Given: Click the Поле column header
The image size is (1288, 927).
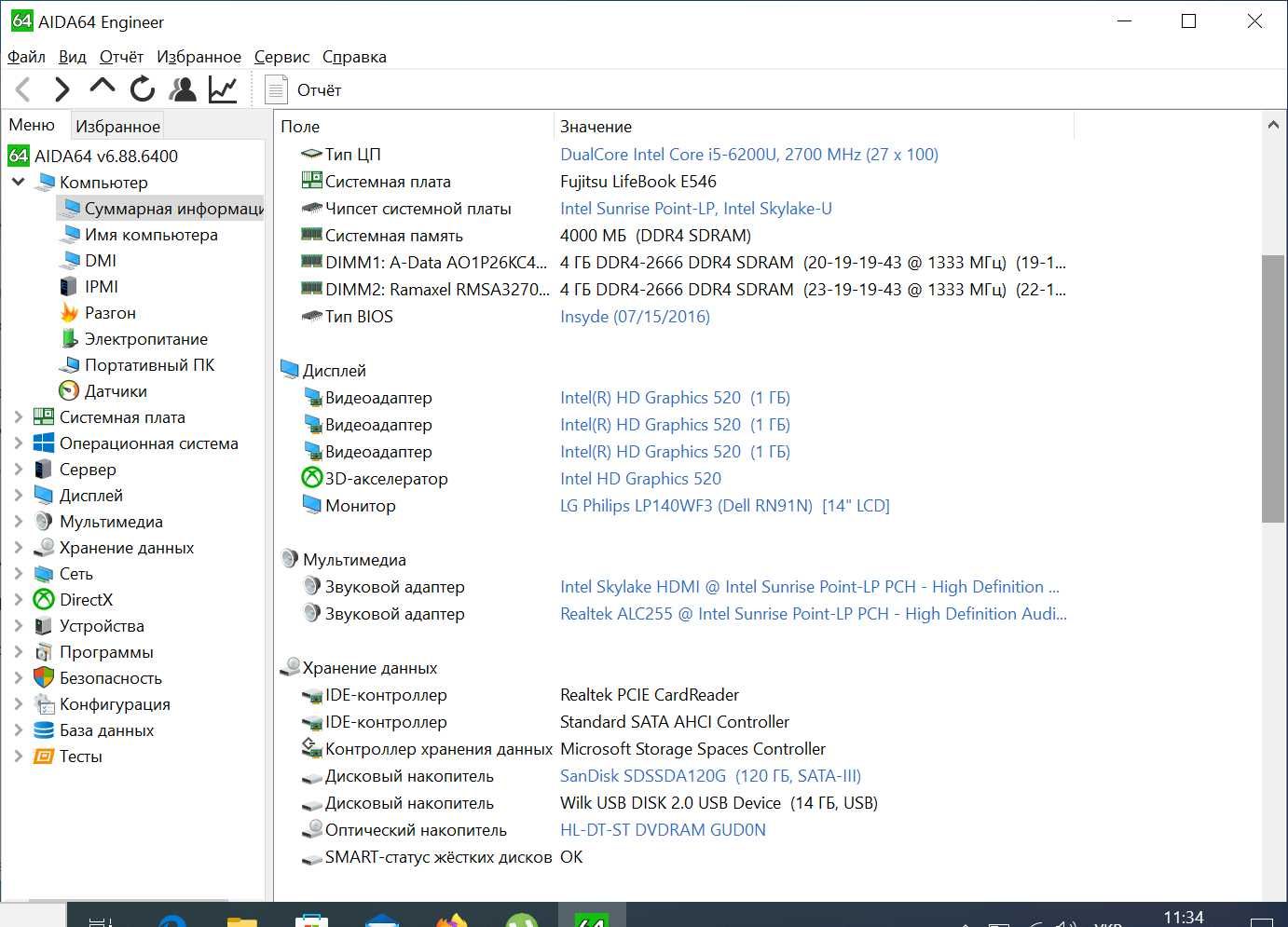Looking at the screenshot, I should click(x=415, y=127).
